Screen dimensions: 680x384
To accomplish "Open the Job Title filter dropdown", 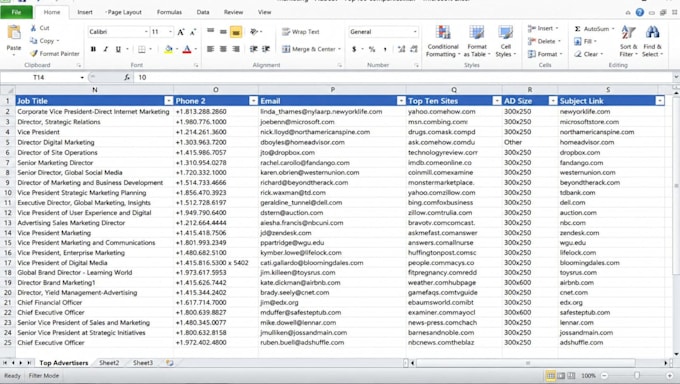I will (169, 101).
